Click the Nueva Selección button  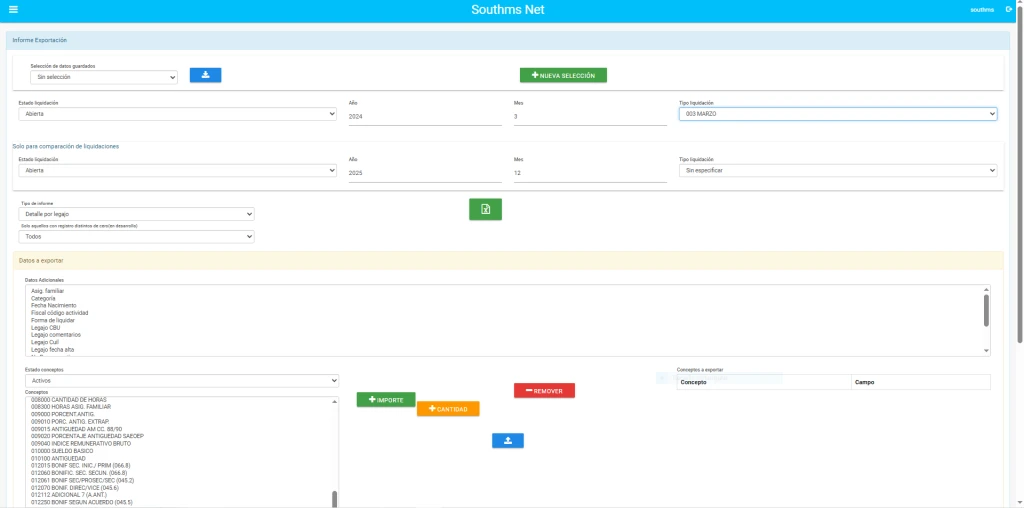[x=563, y=76]
